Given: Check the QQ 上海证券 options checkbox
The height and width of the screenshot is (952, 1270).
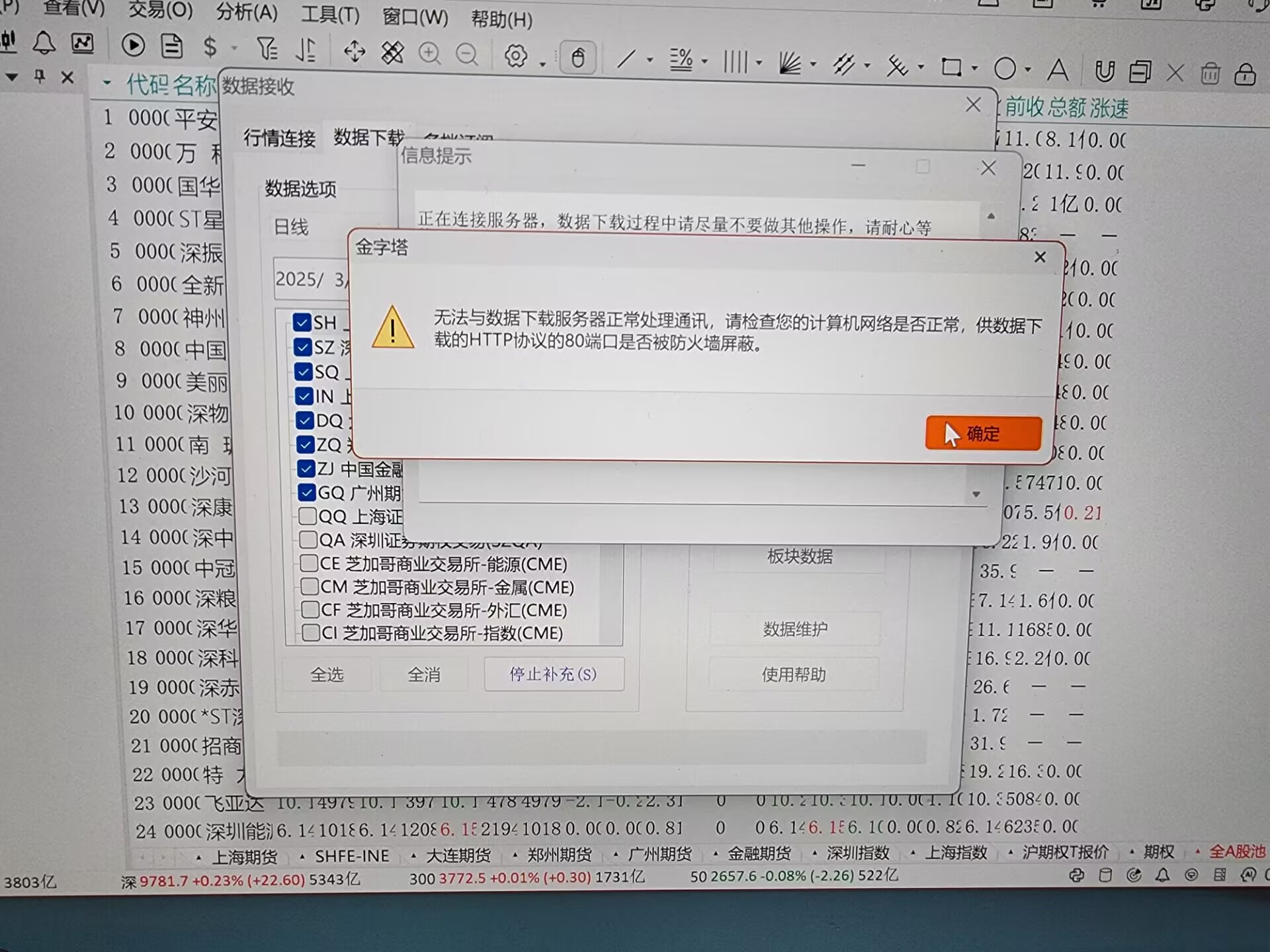Looking at the screenshot, I should (307, 516).
